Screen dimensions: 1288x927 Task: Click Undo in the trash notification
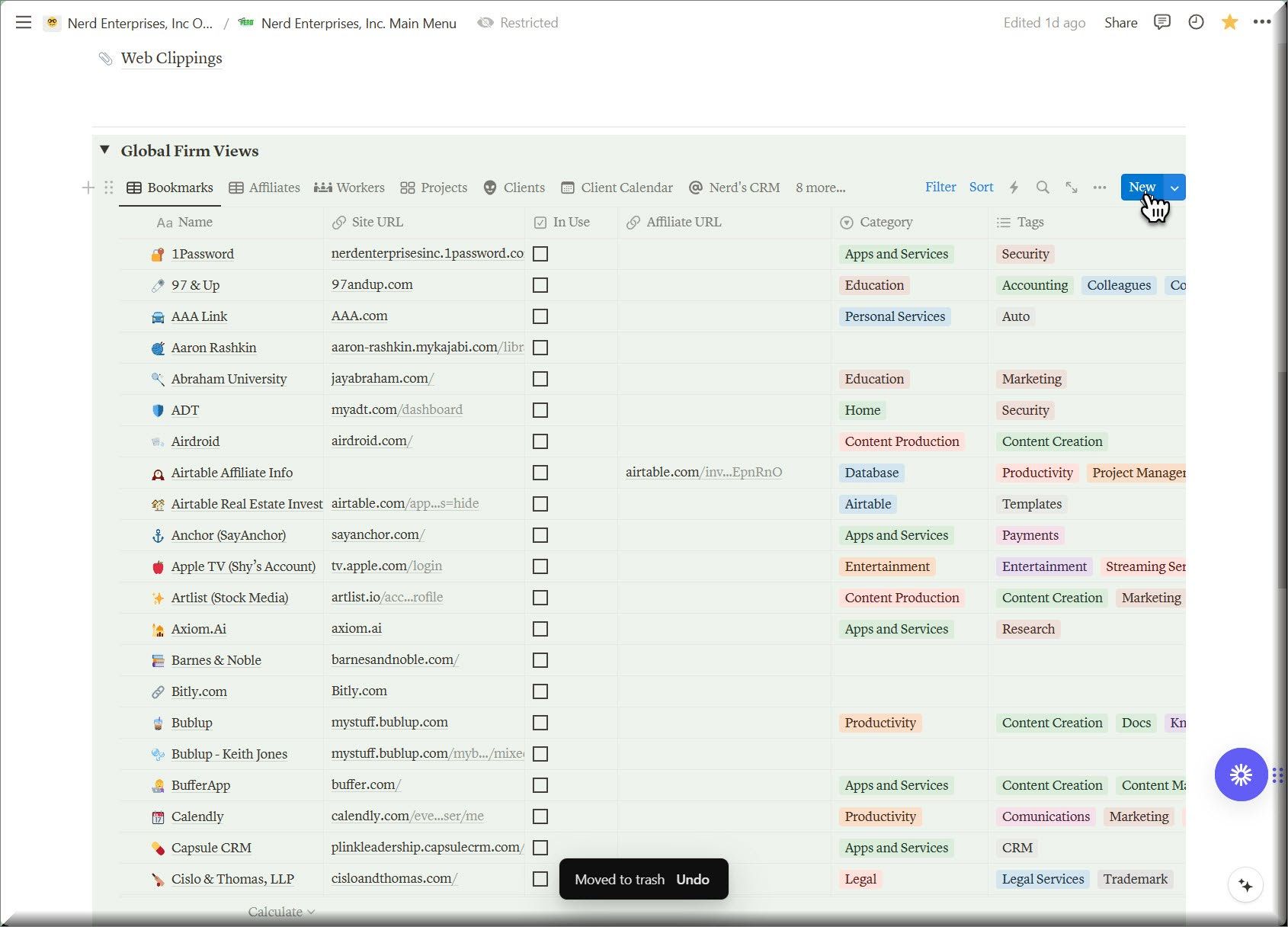(x=693, y=880)
